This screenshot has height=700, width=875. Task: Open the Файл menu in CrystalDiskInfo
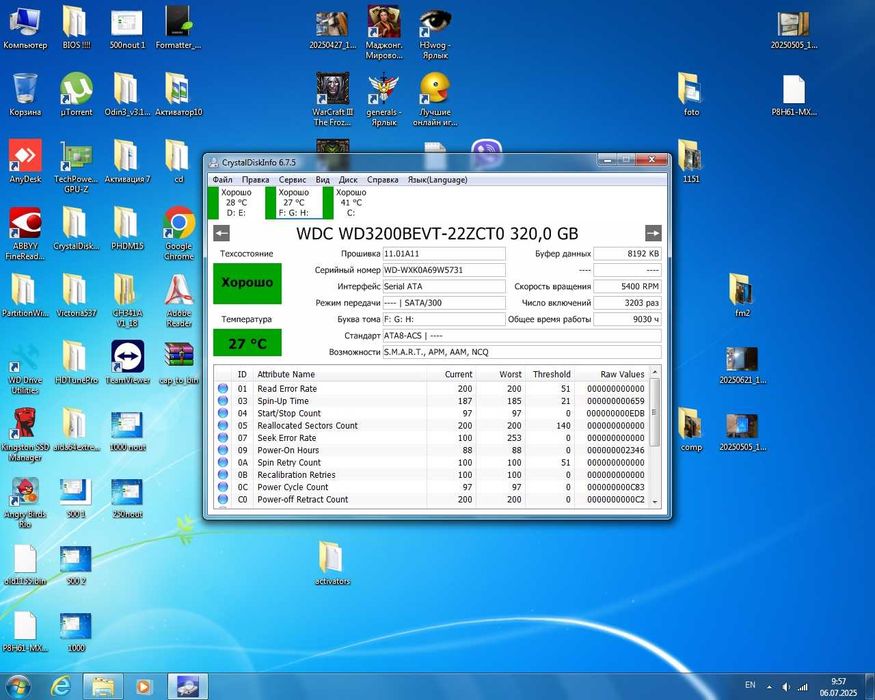(222, 180)
